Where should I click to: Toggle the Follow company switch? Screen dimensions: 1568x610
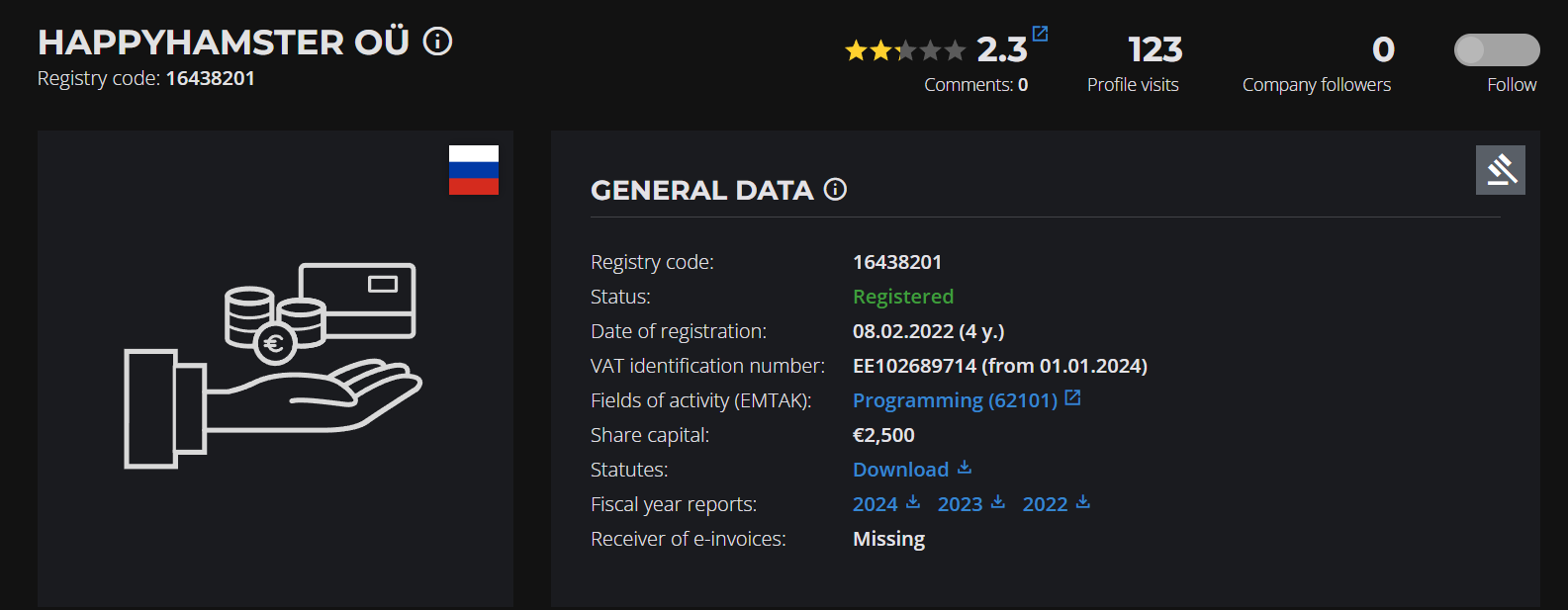[1496, 49]
